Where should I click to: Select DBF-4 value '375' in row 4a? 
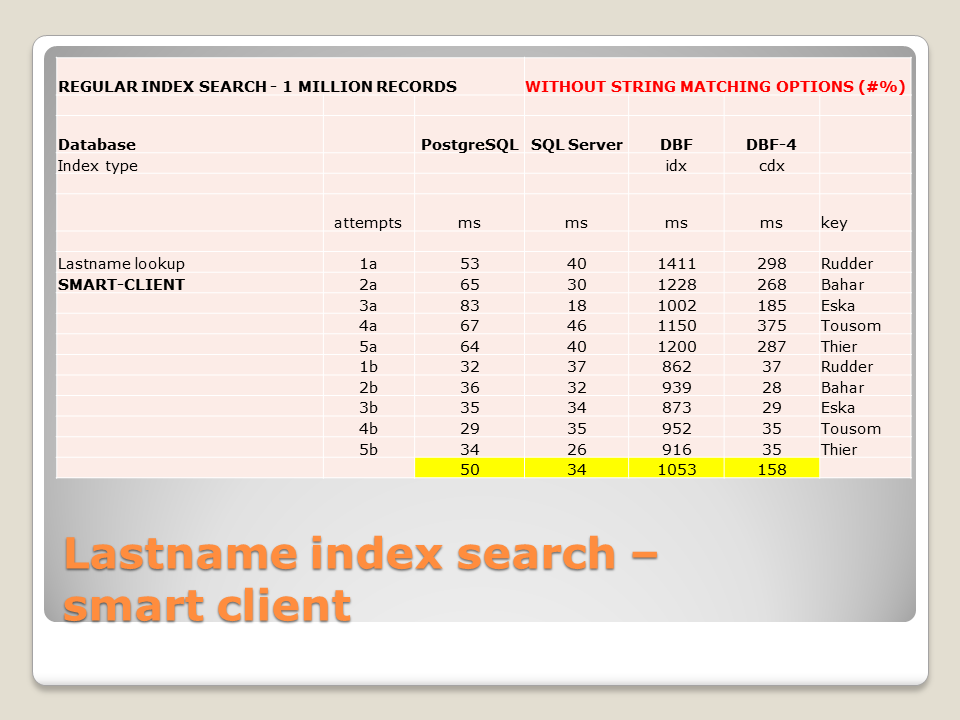[771, 326]
